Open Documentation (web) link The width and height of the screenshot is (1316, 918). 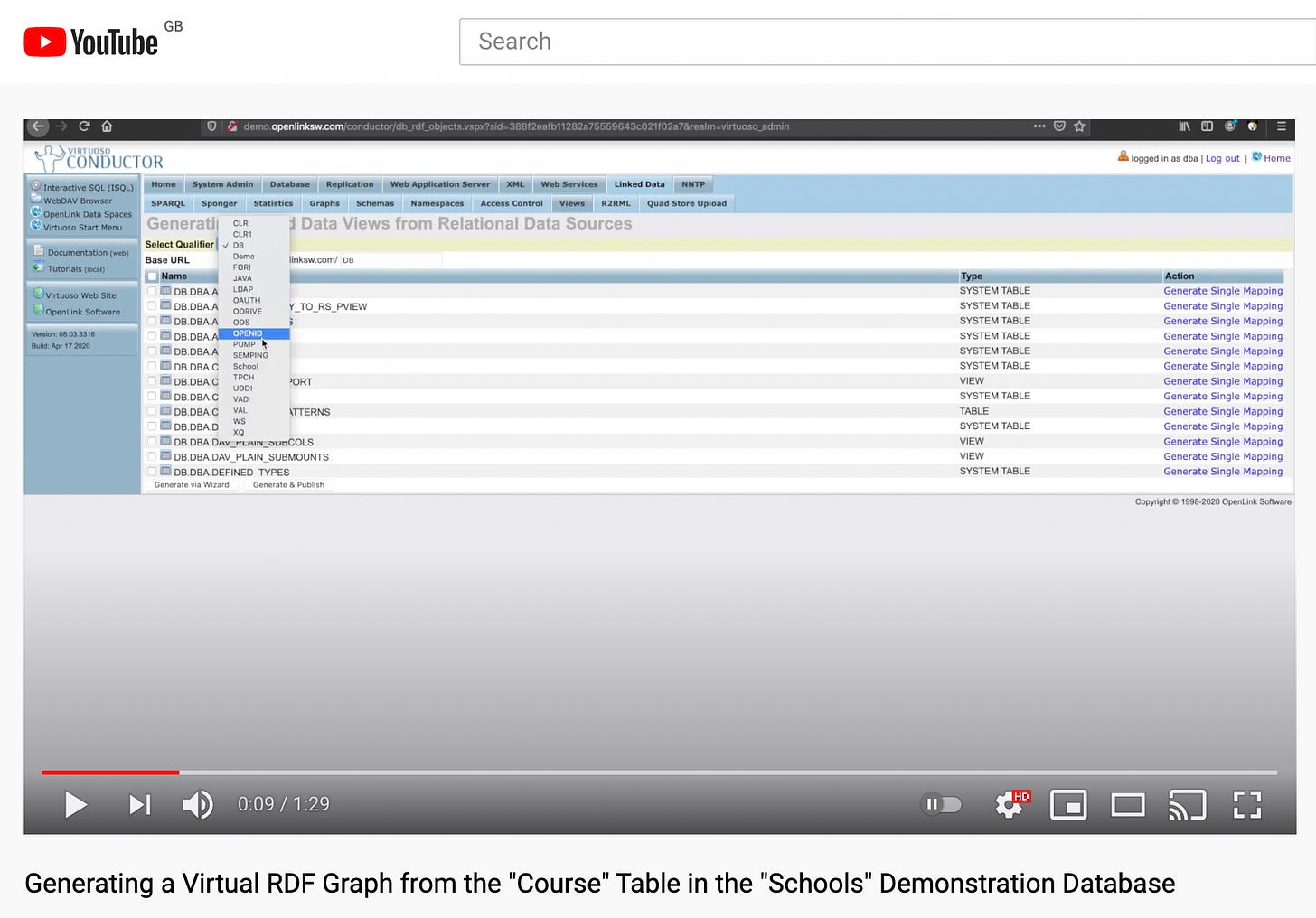pyautogui.click(x=88, y=253)
